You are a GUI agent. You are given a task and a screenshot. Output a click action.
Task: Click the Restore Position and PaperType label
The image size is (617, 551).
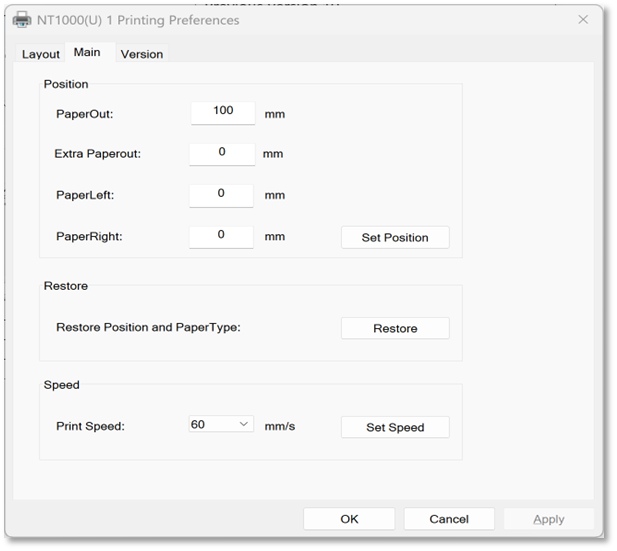(x=148, y=327)
